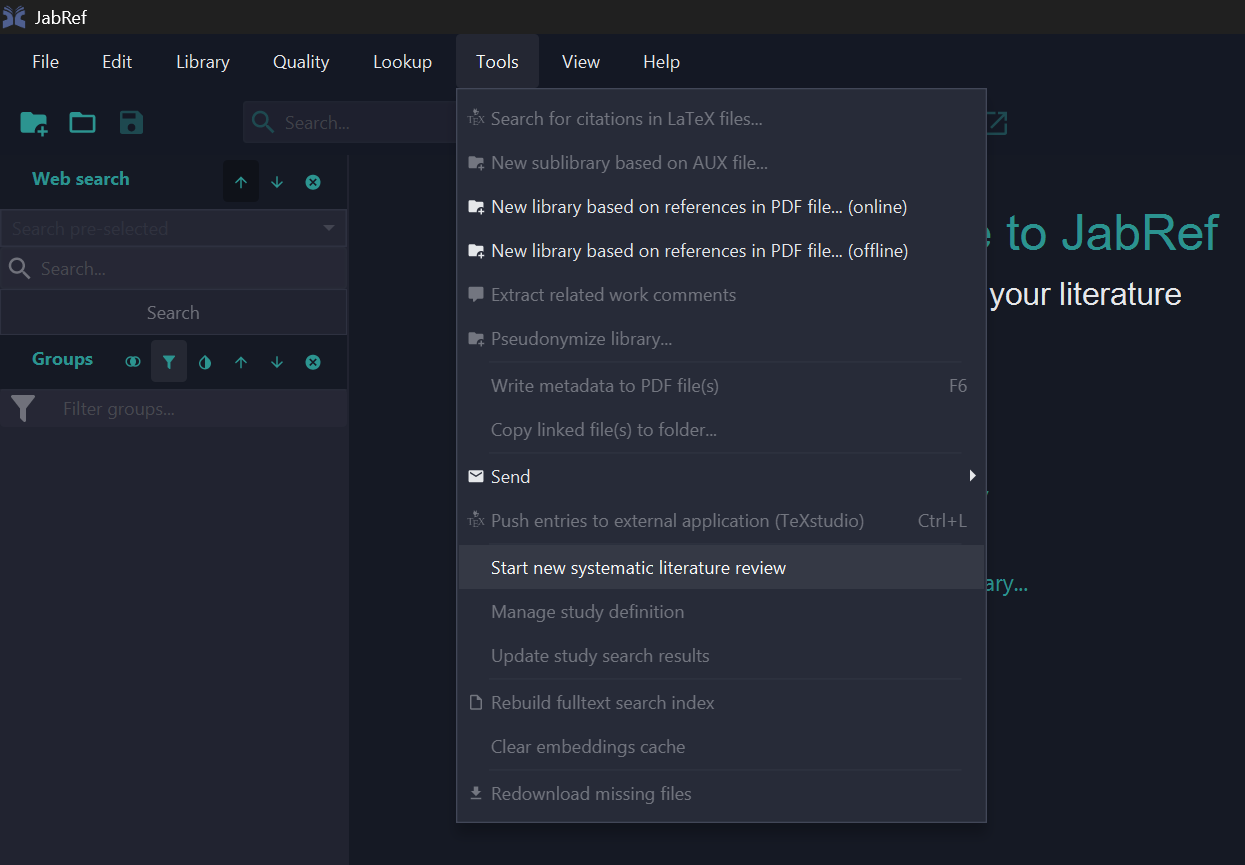1245x865 pixels.
Task: Choose Extract related work comments
Action: (x=721, y=295)
